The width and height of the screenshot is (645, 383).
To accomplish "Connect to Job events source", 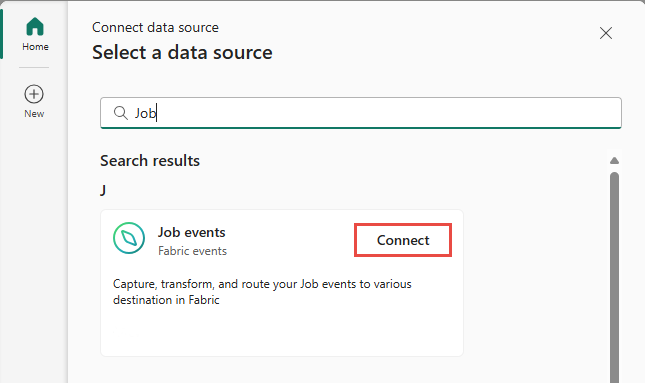I will (403, 240).
